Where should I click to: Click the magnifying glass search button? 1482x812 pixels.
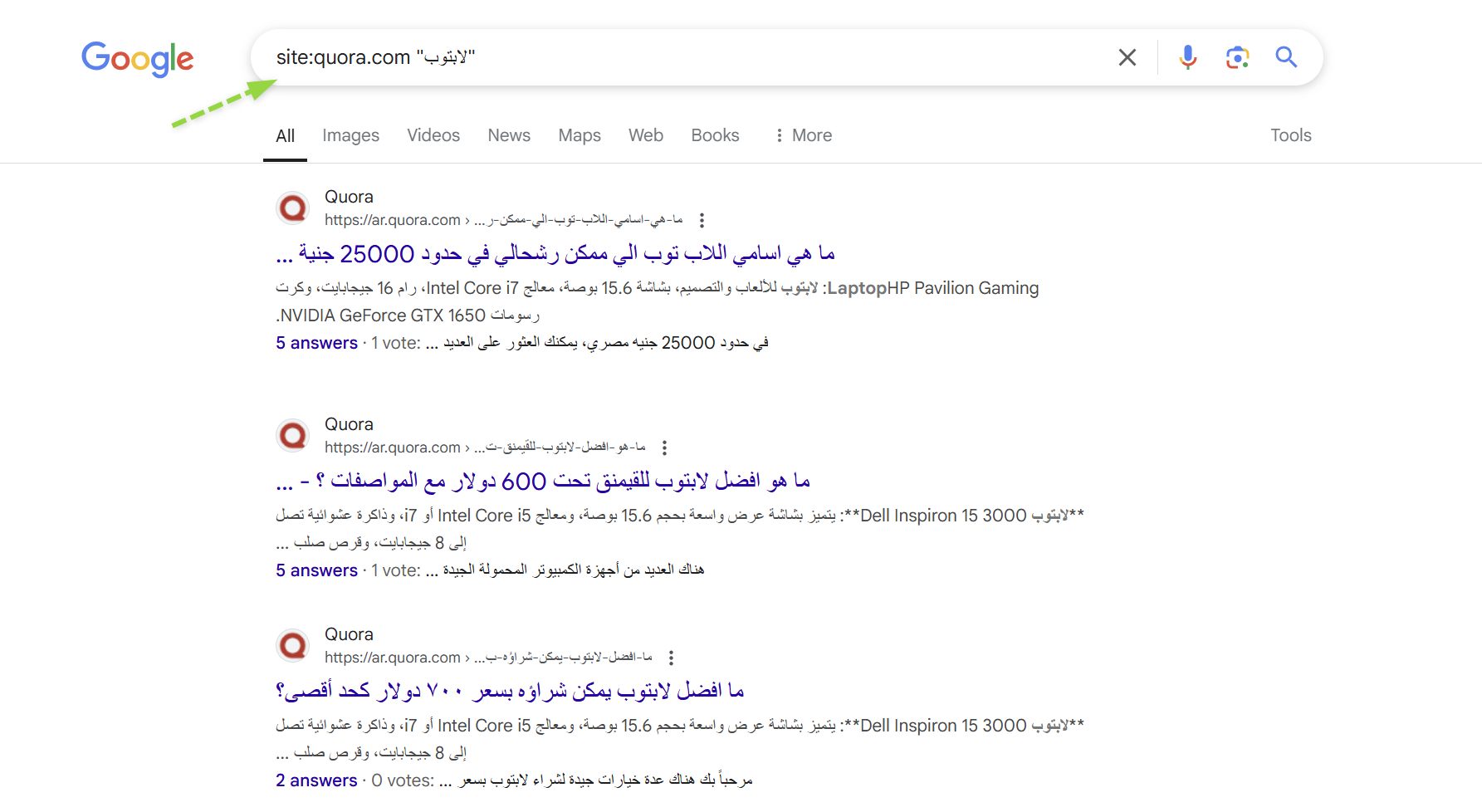coord(1286,57)
